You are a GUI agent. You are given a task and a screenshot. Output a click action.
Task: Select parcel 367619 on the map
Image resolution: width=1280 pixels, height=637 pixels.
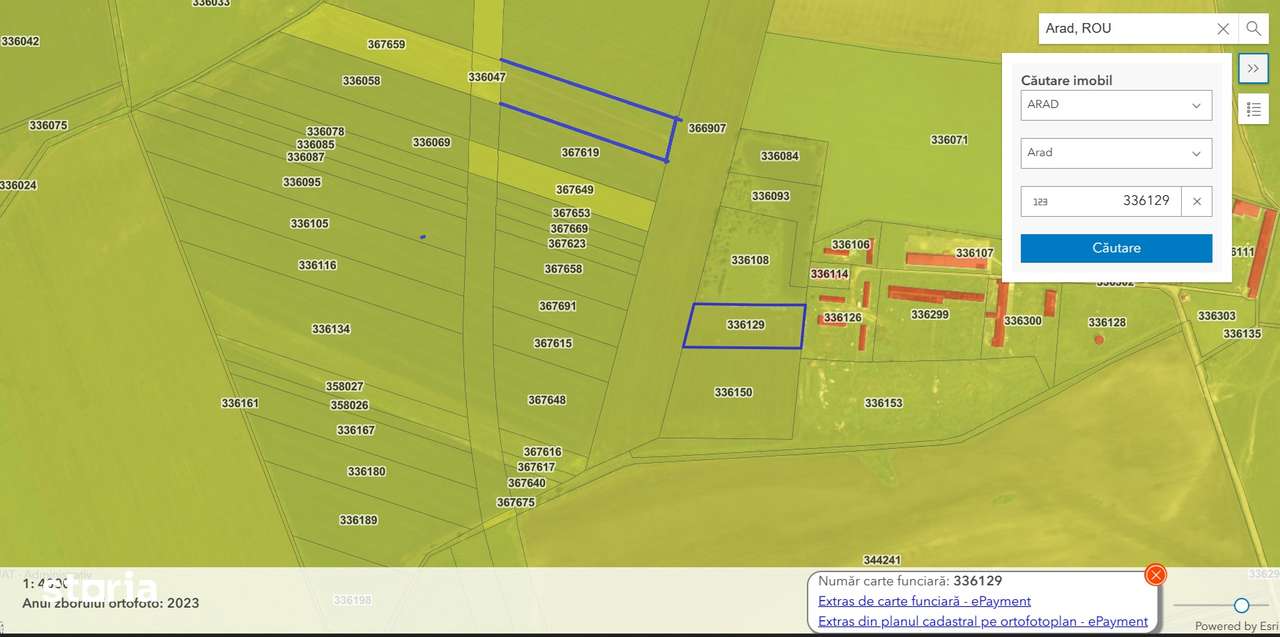click(x=580, y=153)
